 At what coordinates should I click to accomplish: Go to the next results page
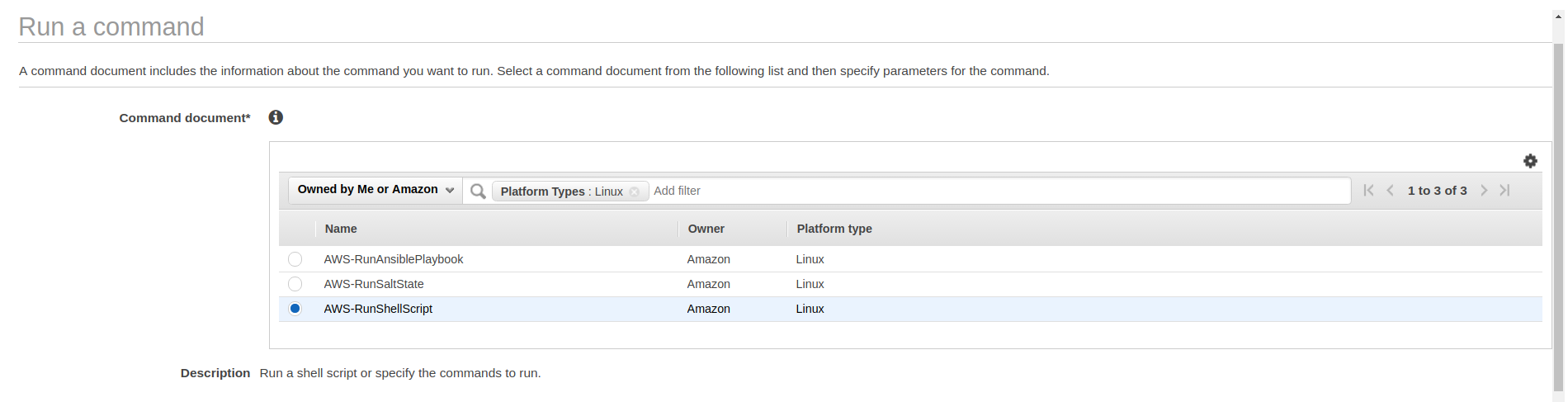click(1484, 191)
